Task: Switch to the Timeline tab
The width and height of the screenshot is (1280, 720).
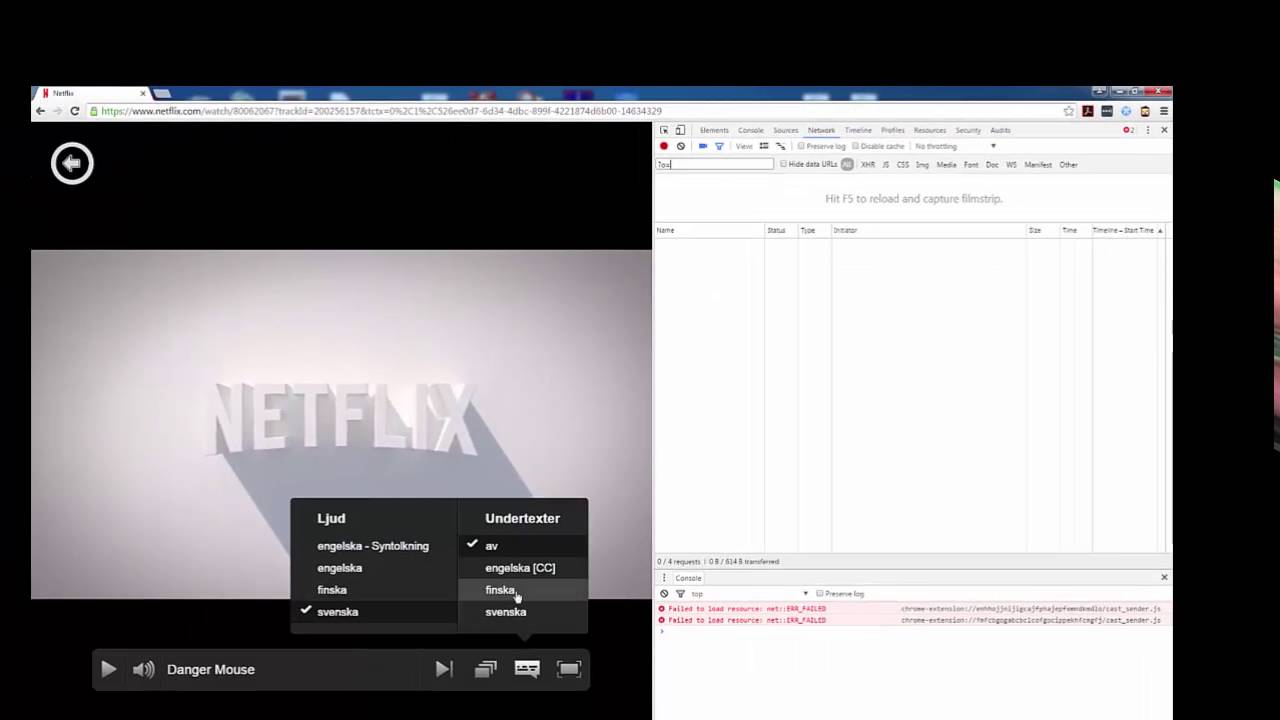Action: pos(858,130)
